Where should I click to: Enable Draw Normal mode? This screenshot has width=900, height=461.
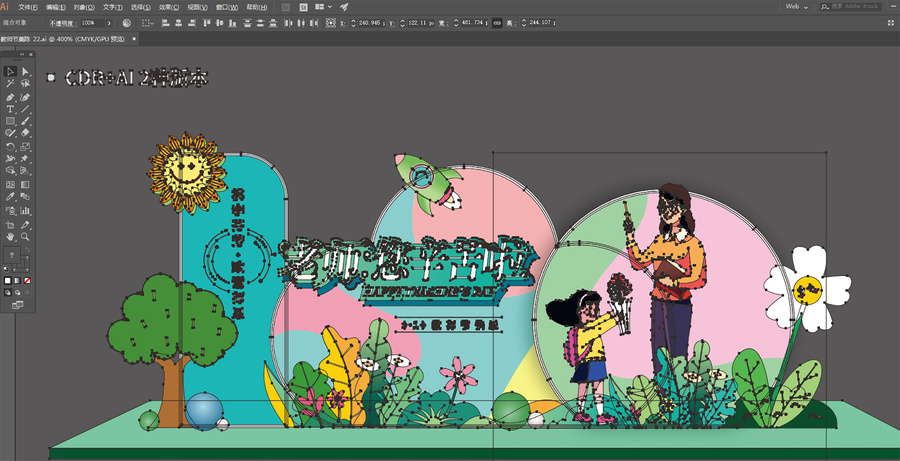coord(8,292)
